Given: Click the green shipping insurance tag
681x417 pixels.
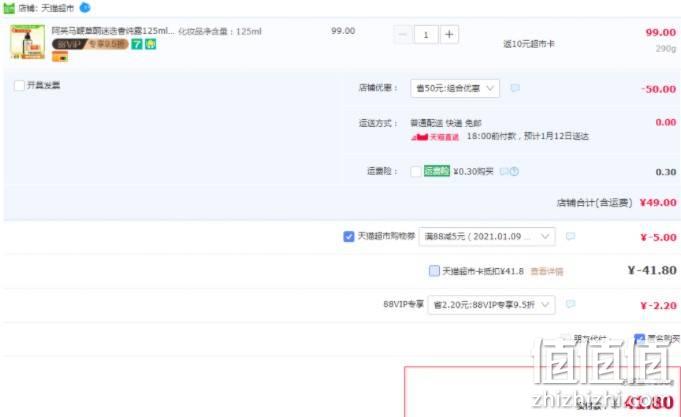Looking at the screenshot, I should point(436,171).
